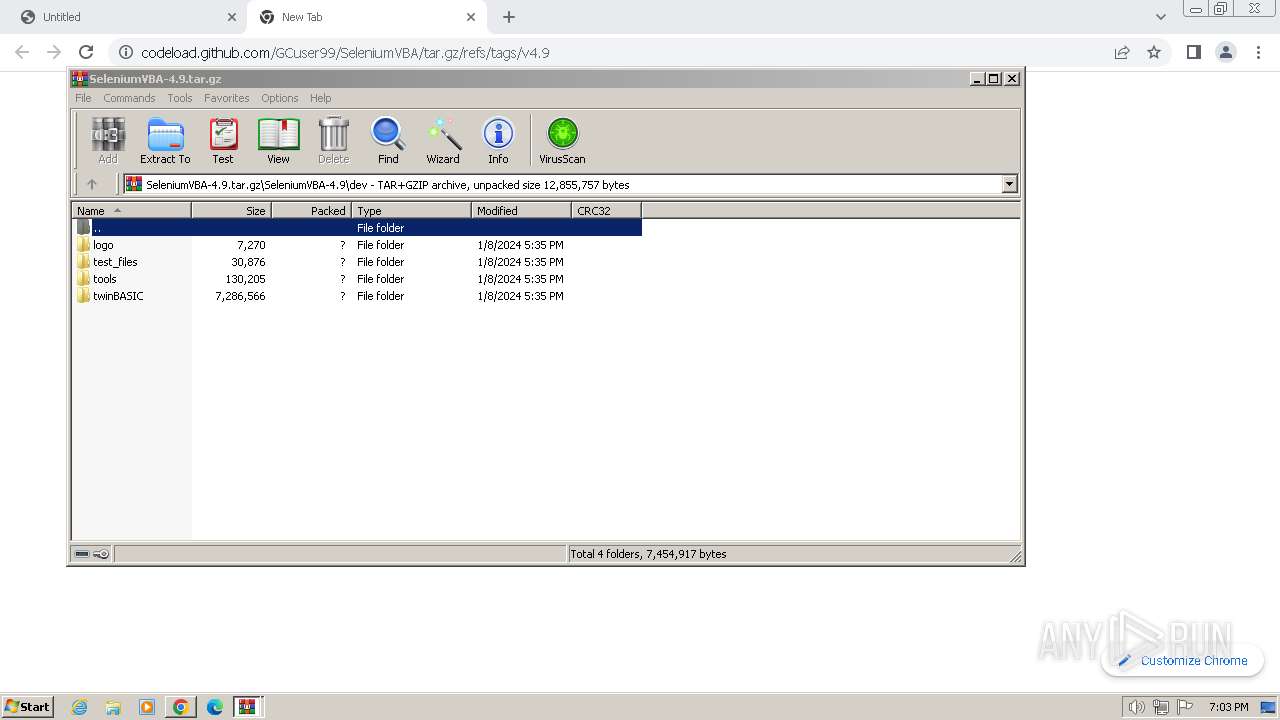Screen dimensions: 1280x720
Task: Sort by CRC32 column header
Action: [606, 211]
